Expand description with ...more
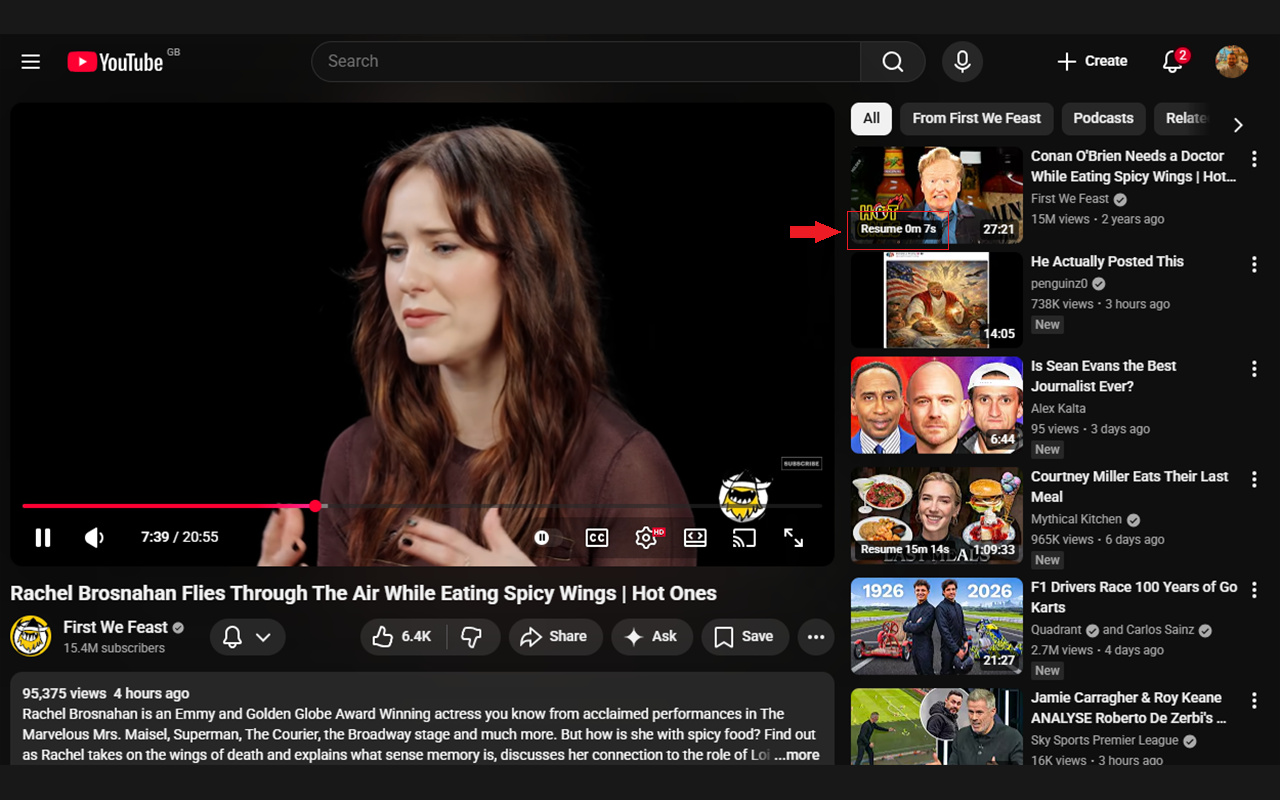Viewport: 1280px width, 800px height. point(797,755)
